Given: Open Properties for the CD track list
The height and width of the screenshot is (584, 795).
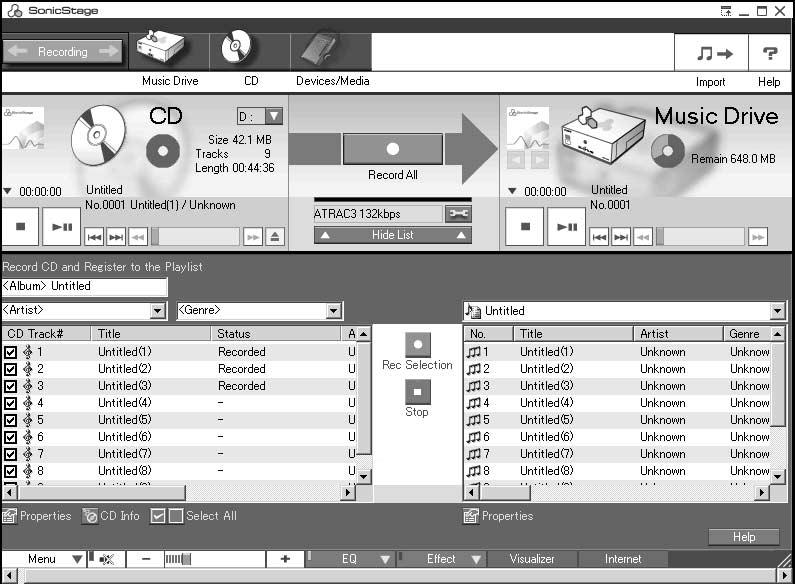Looking at the screenshot, I should coord(37,516).
